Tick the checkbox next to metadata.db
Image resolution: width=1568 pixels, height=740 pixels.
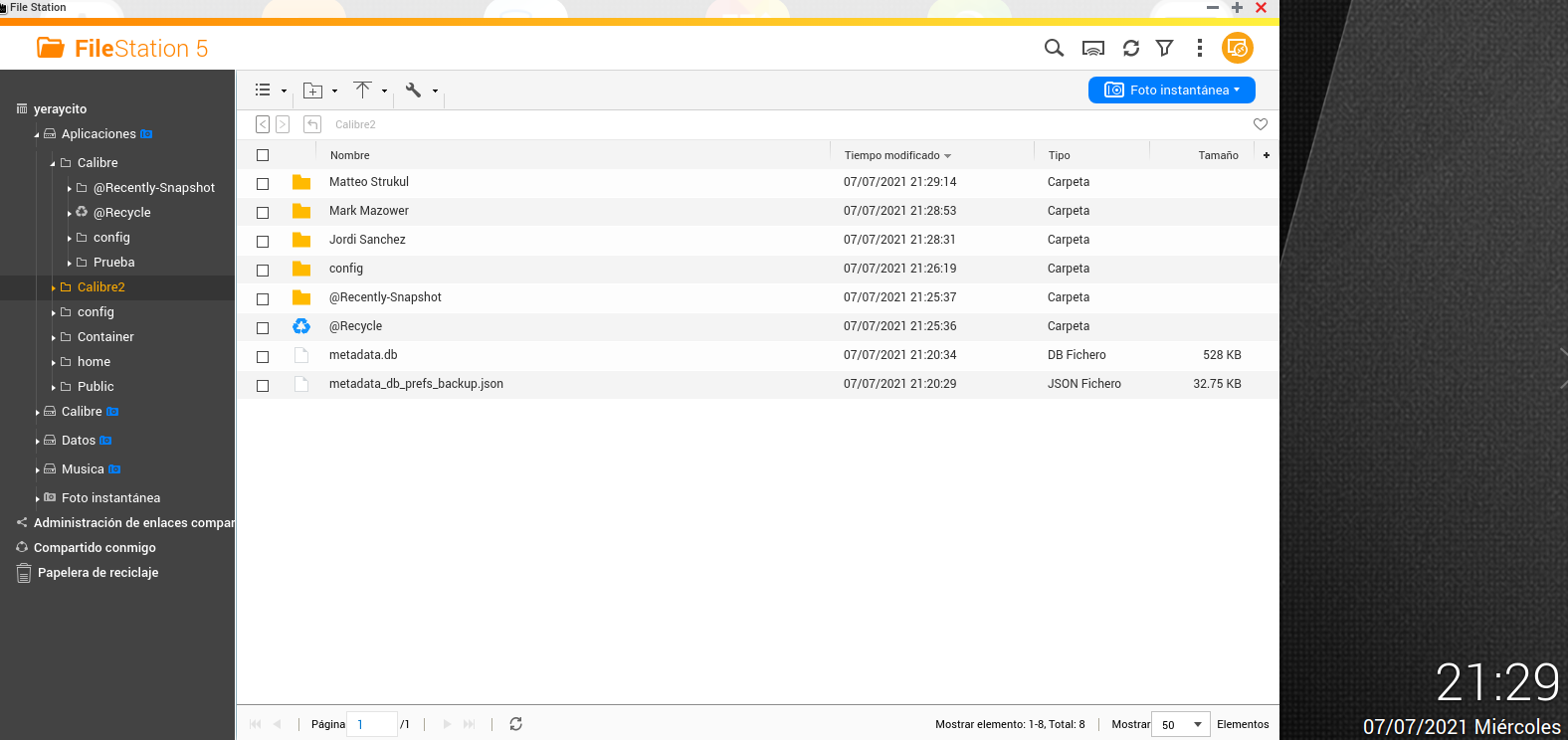(263, 357)
